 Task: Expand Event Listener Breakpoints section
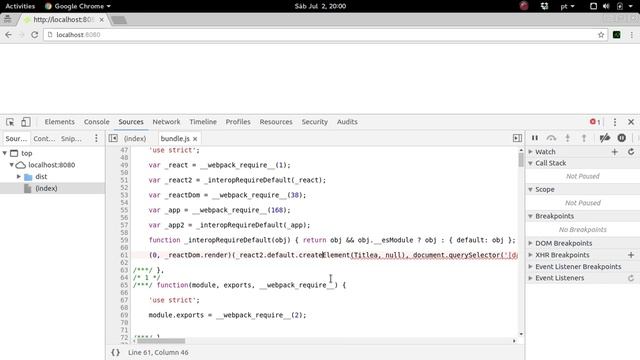coord(531,267)
